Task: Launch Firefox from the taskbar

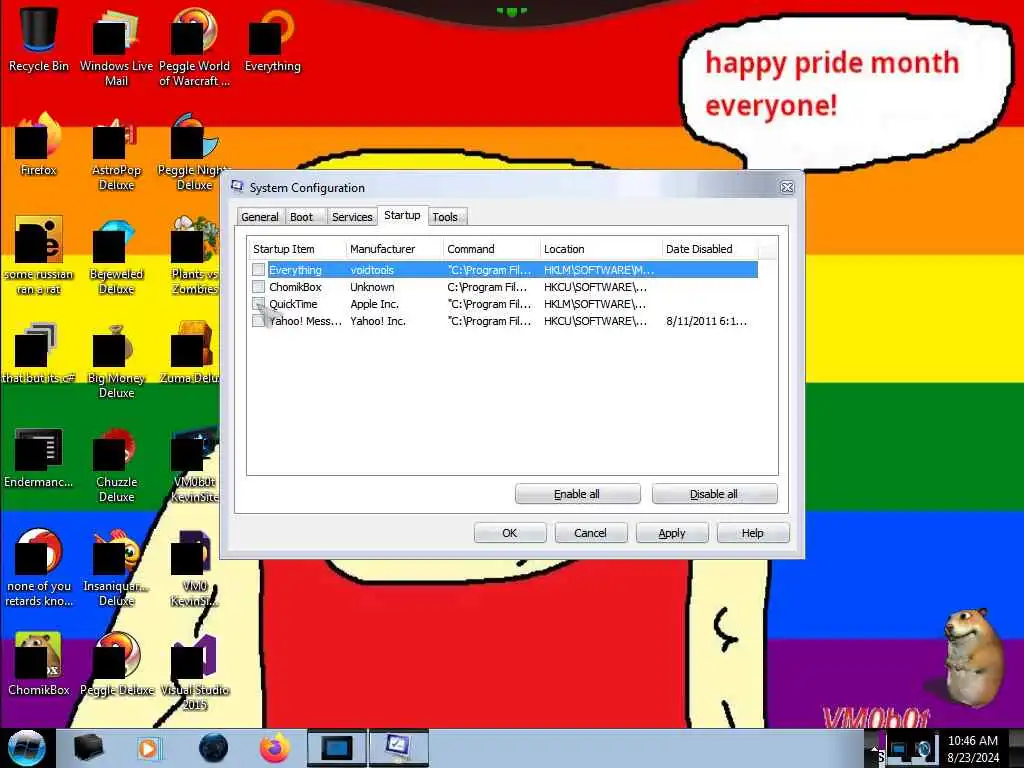Action: coord(275,748)
